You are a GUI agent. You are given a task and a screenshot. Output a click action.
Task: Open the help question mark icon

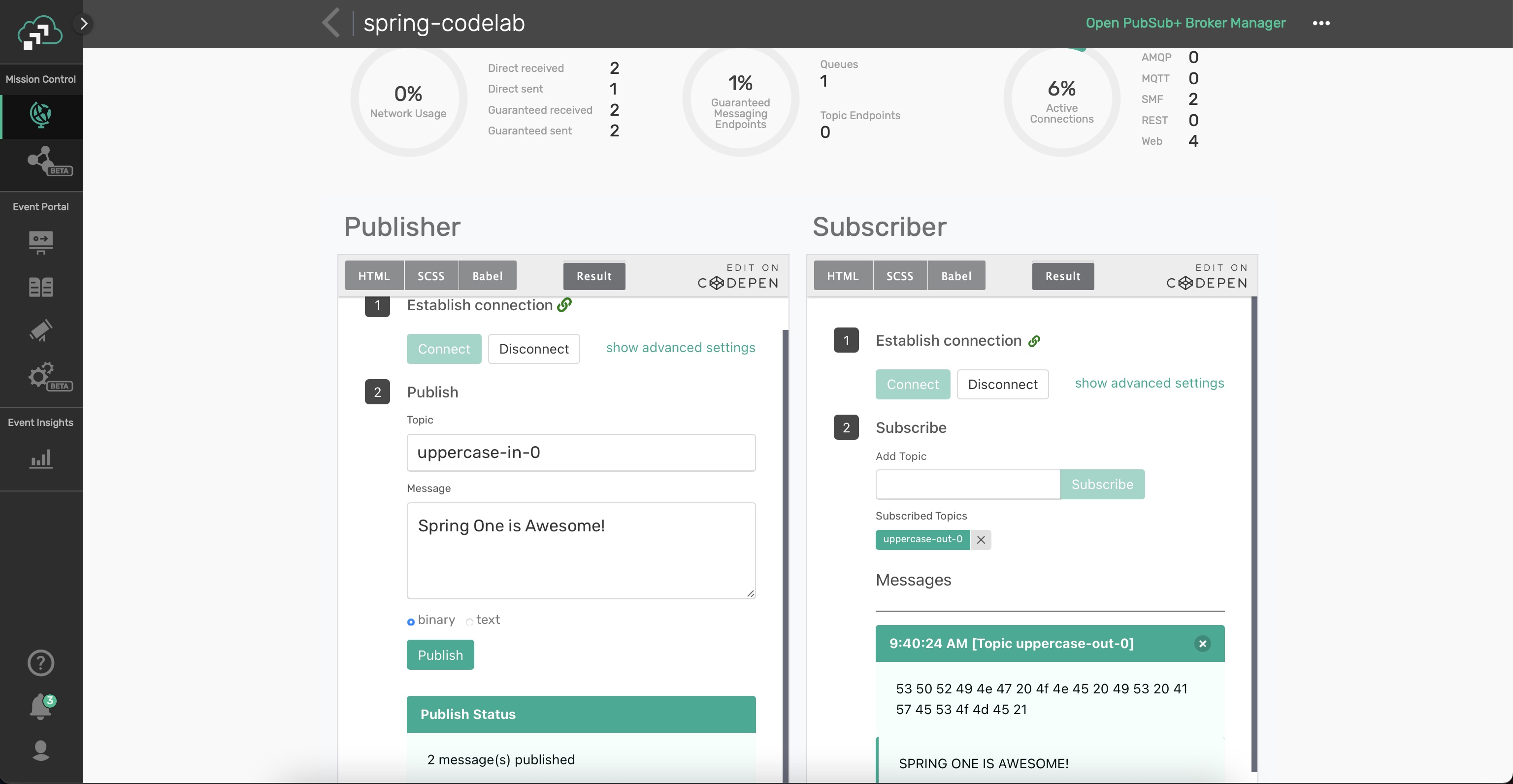pos(40,662)
